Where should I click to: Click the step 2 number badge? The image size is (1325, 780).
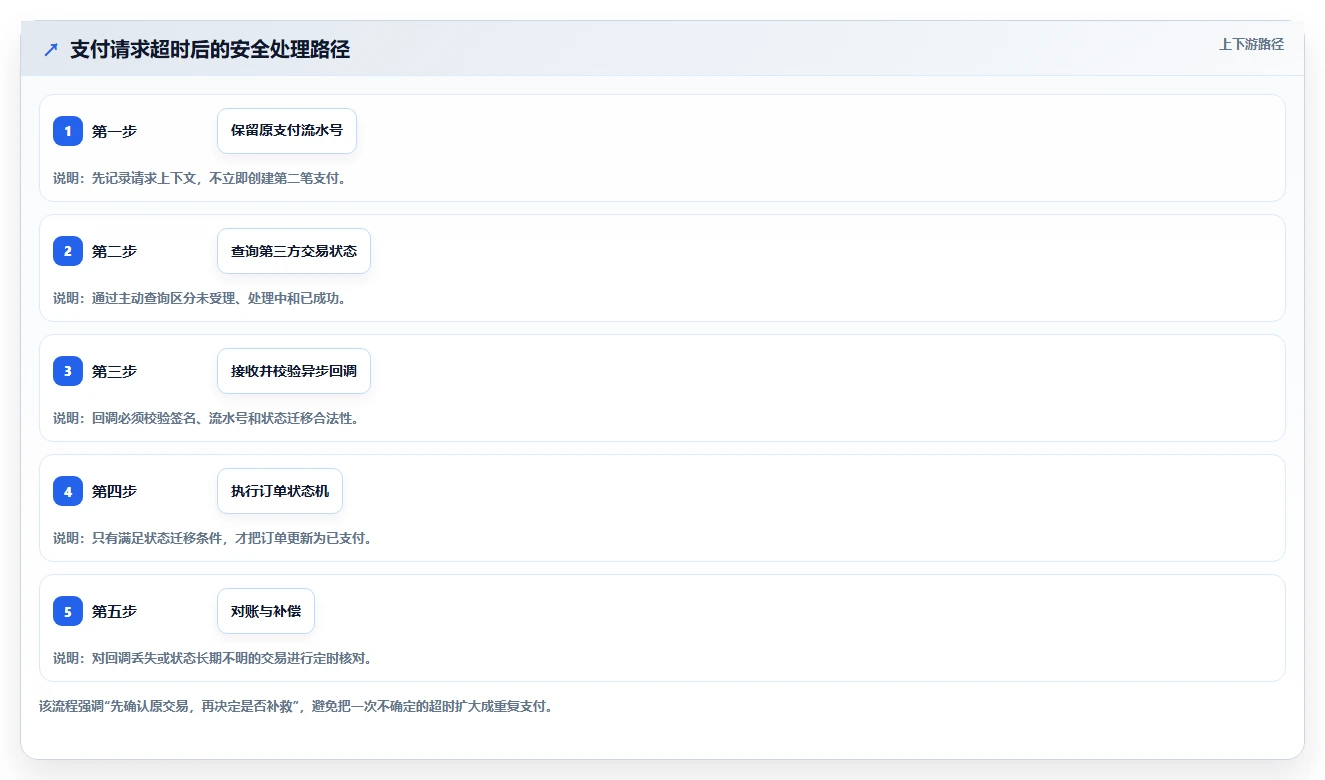point(68,251)
